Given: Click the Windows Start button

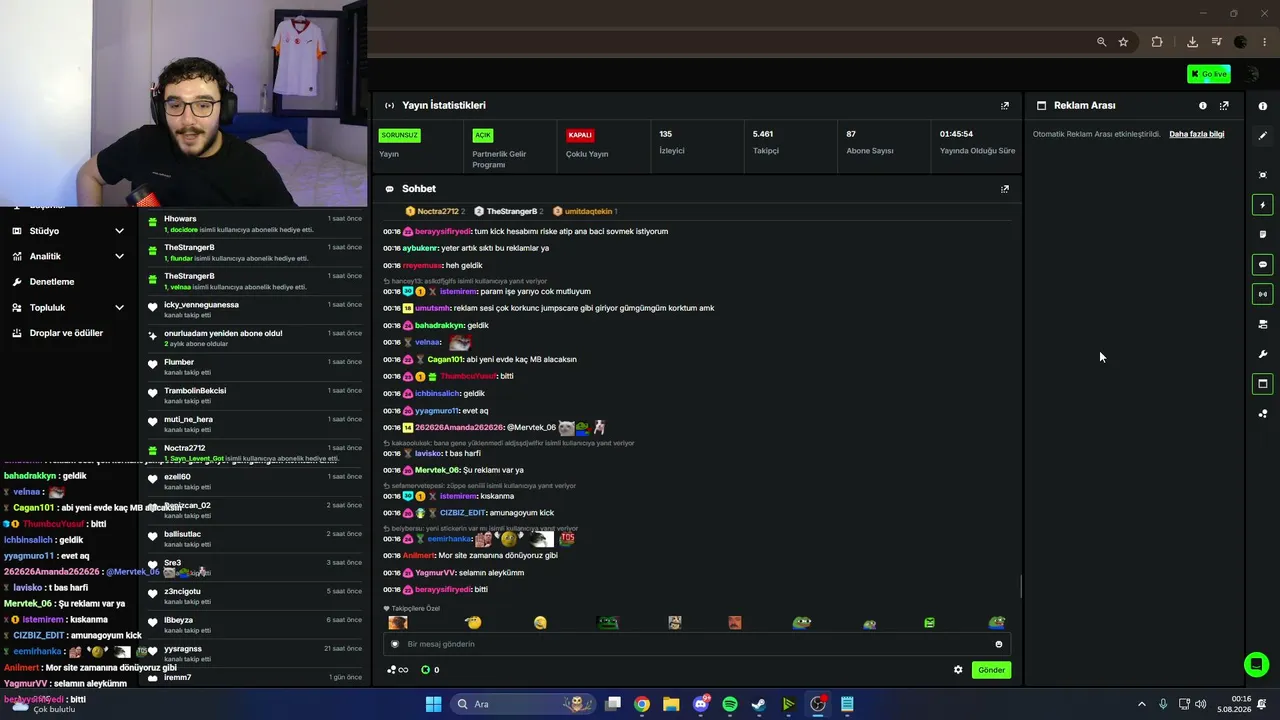Looking at the screenshot, I should [433, 704].
